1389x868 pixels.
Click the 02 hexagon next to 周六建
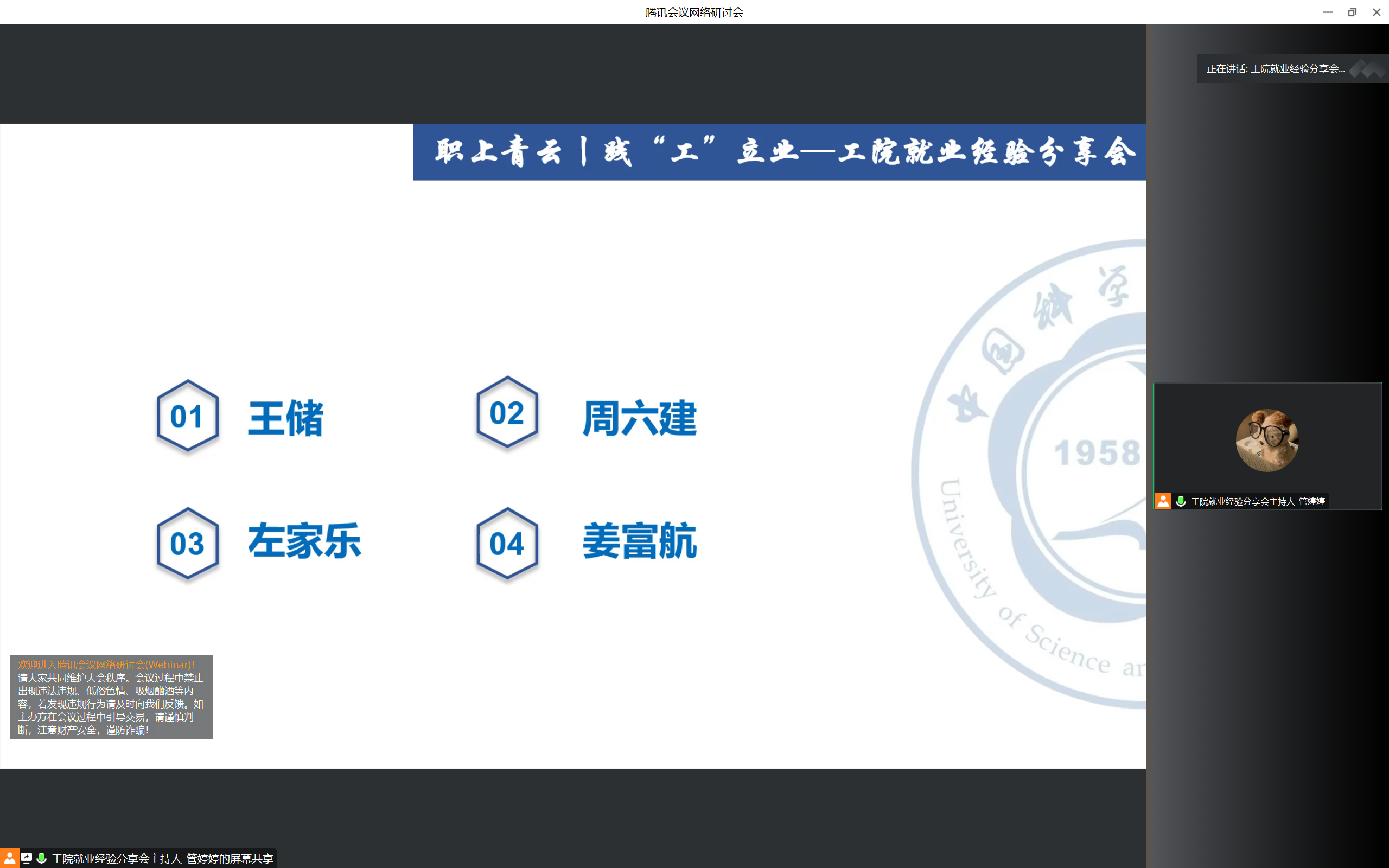pyautogui.click(x=507, y=413)
